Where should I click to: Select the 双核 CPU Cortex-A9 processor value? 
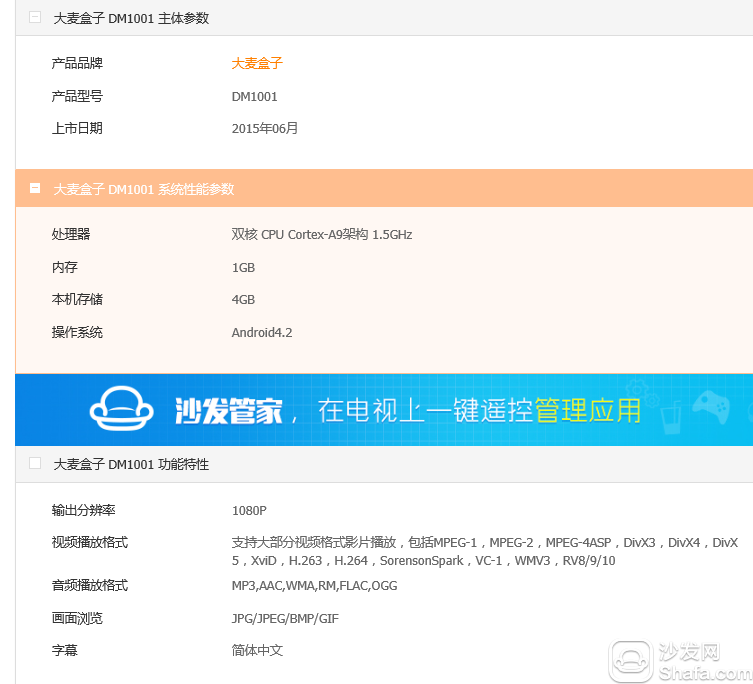point(322,234)
